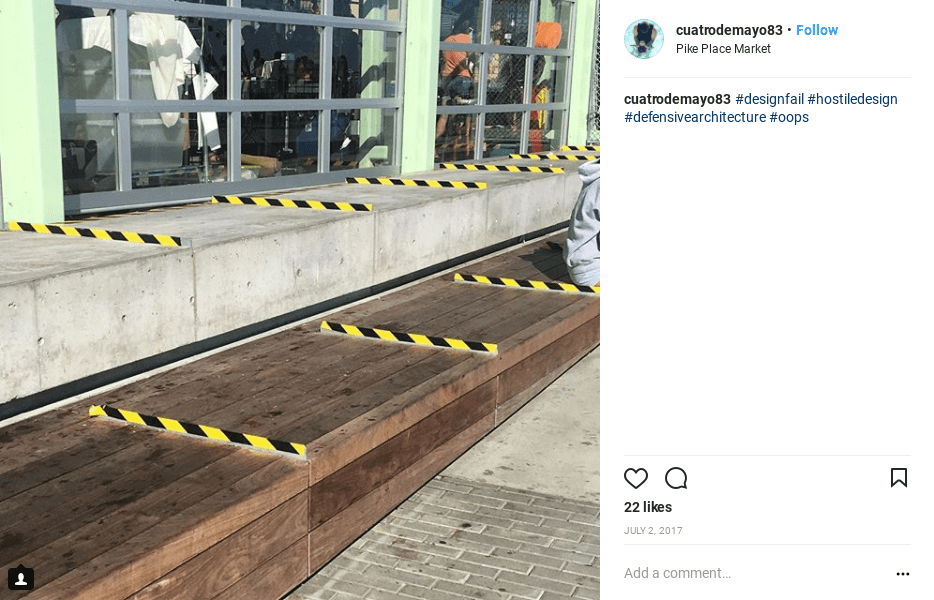Open cuatrodemayo83's profile picture avatar

coord(643,39)
